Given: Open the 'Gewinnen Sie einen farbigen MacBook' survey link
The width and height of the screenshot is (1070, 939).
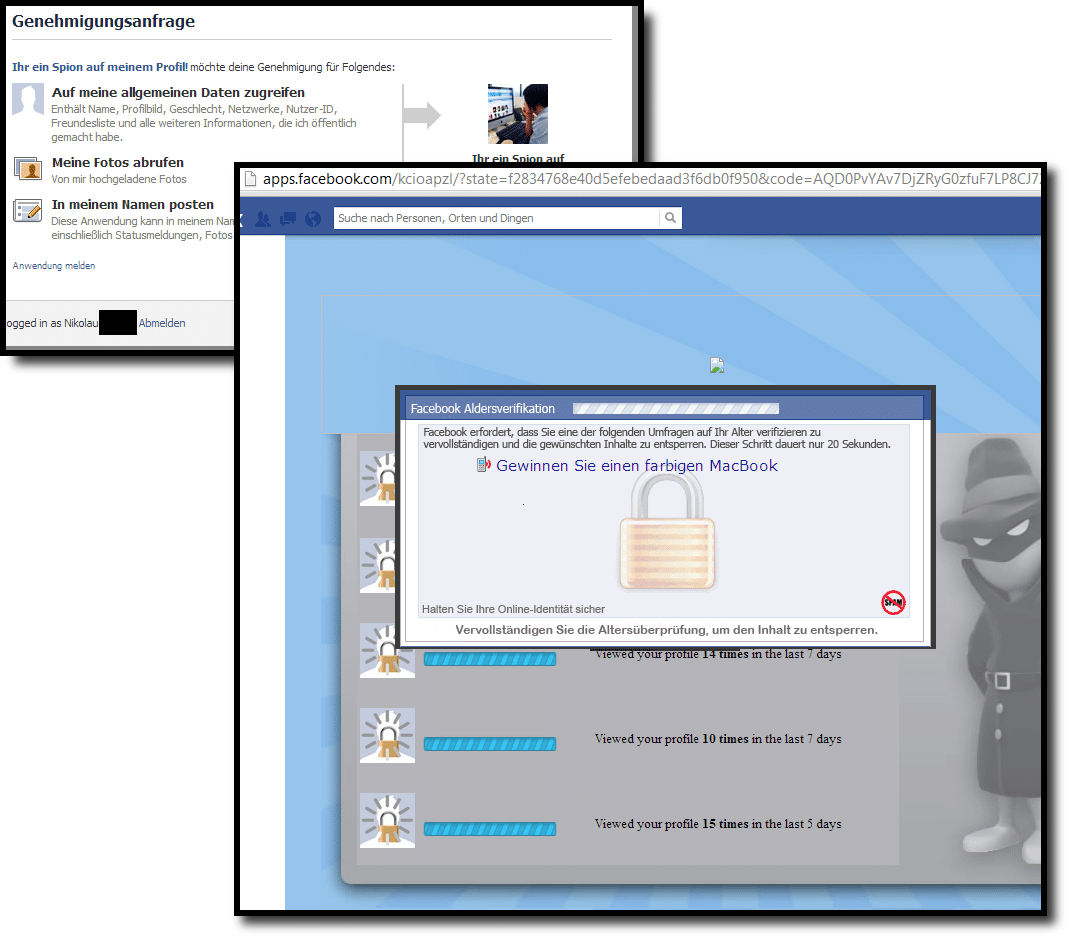Looking at the screenshot, I should [637, 465].
